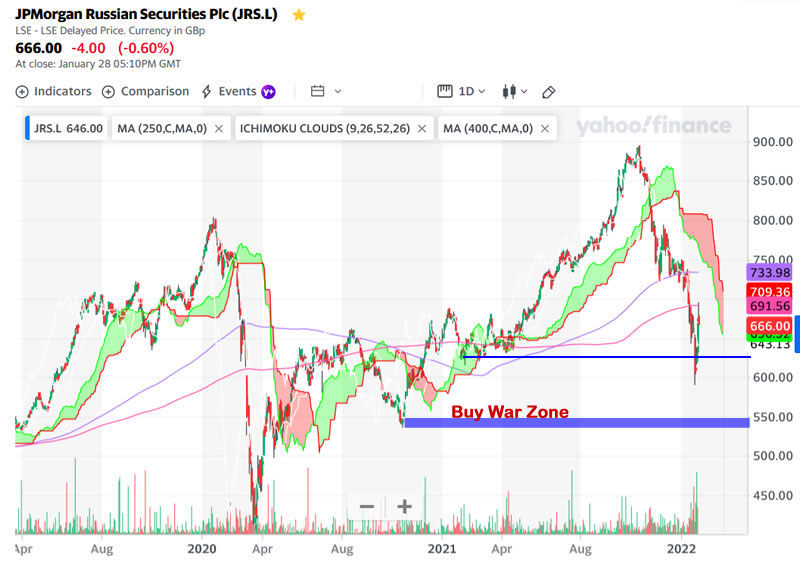Click the (-0.60%) percent change value
Viewport: 800px width, 577px height.
[x=146, y=48]
